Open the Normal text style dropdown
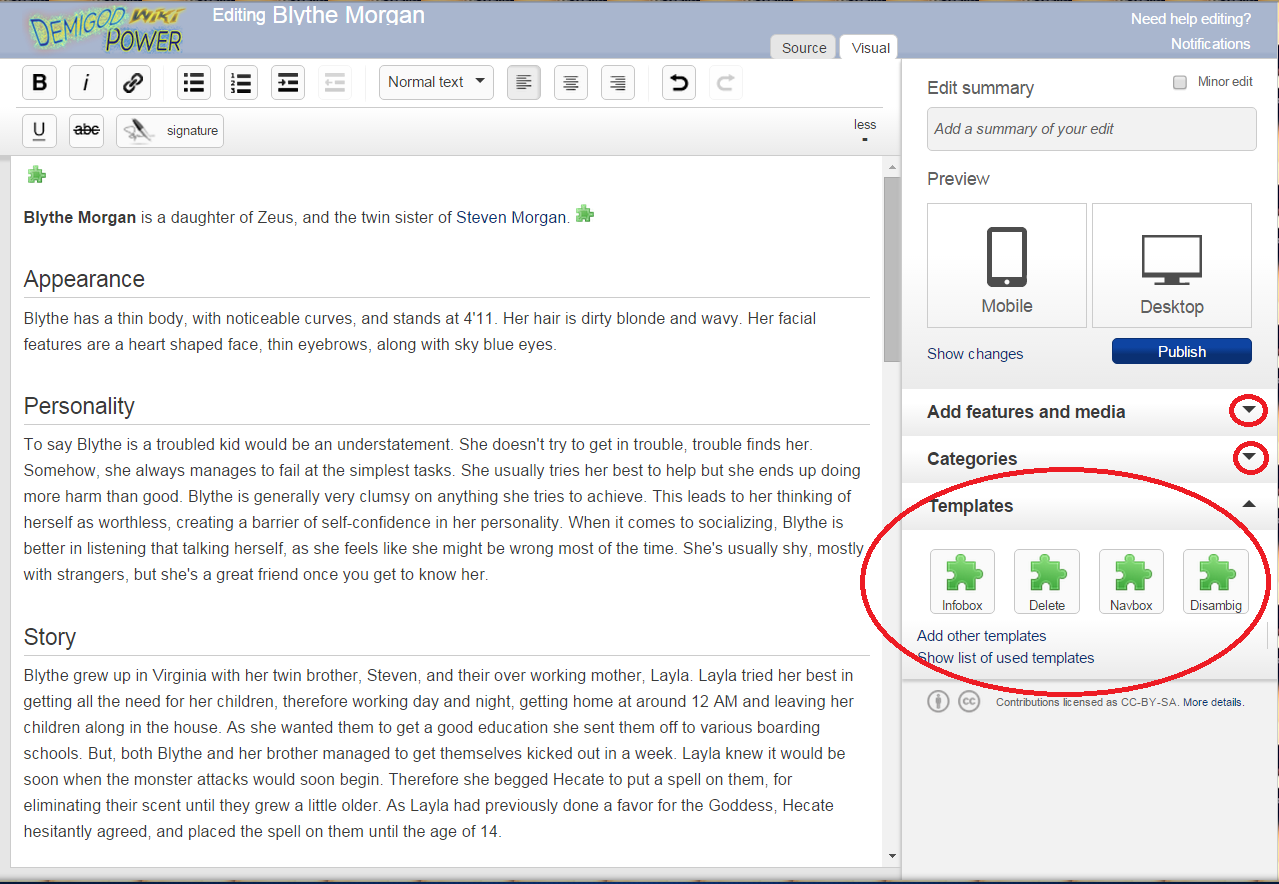The height and width of the screenshot is (884, 1279). [x=436, y=82]
